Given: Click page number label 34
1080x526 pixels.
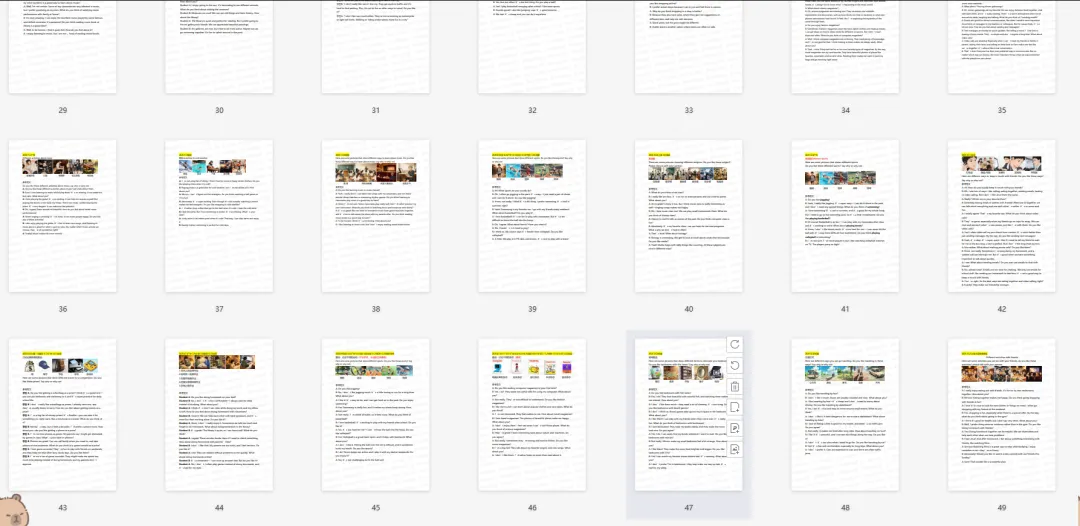Looking at the screenshot, I should coord(845,110).
